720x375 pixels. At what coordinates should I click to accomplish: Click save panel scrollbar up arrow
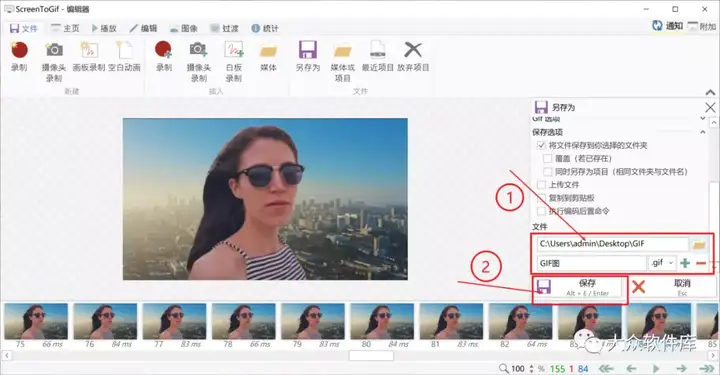714,123
